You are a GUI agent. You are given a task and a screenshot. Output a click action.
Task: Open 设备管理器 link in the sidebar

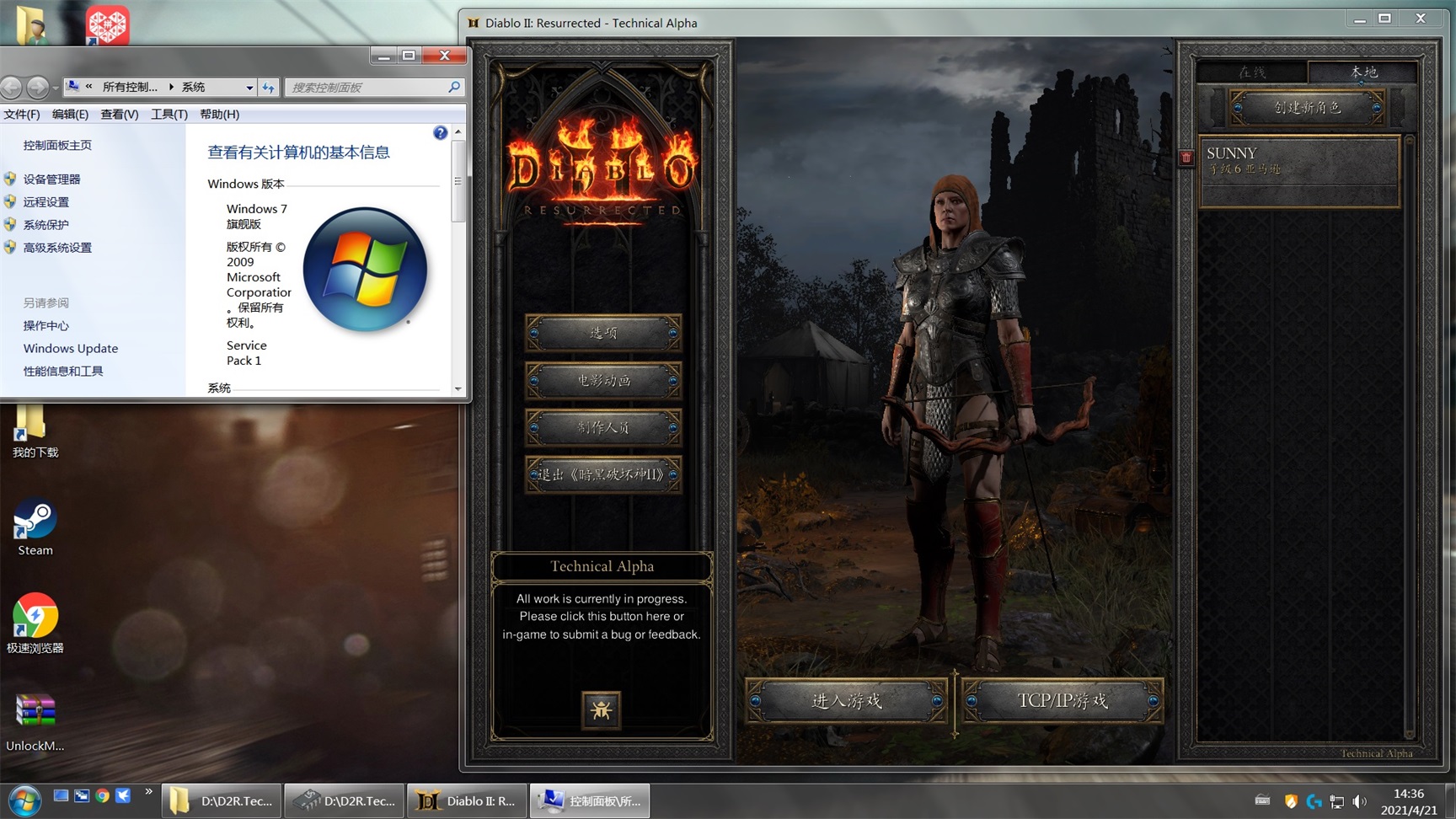51,179
